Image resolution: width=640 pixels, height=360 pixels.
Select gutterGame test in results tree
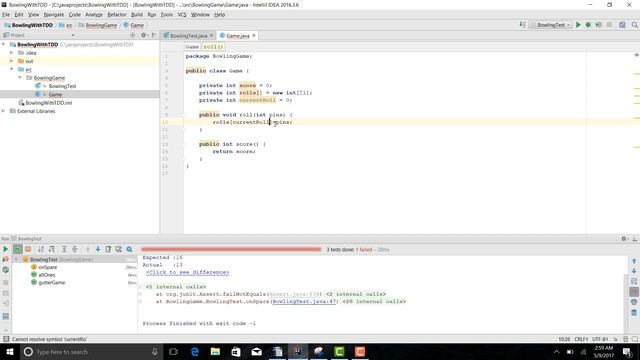tap(51, 282)
